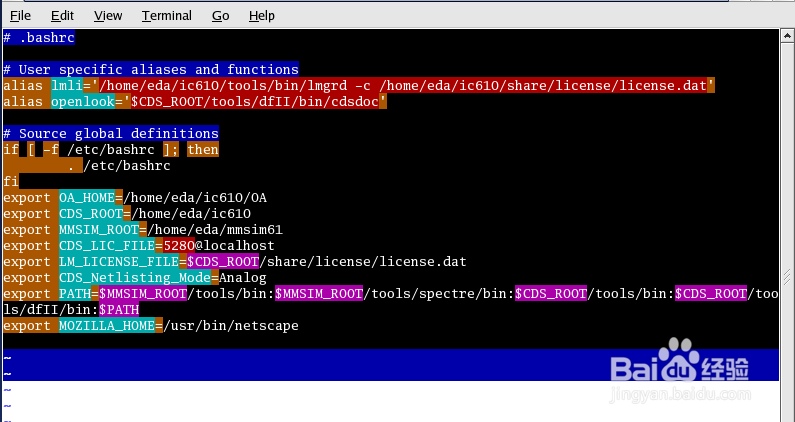Click the 'OA_HOME' variable name
The height and width of the screenshot is (422, 795).
(87, 198)
